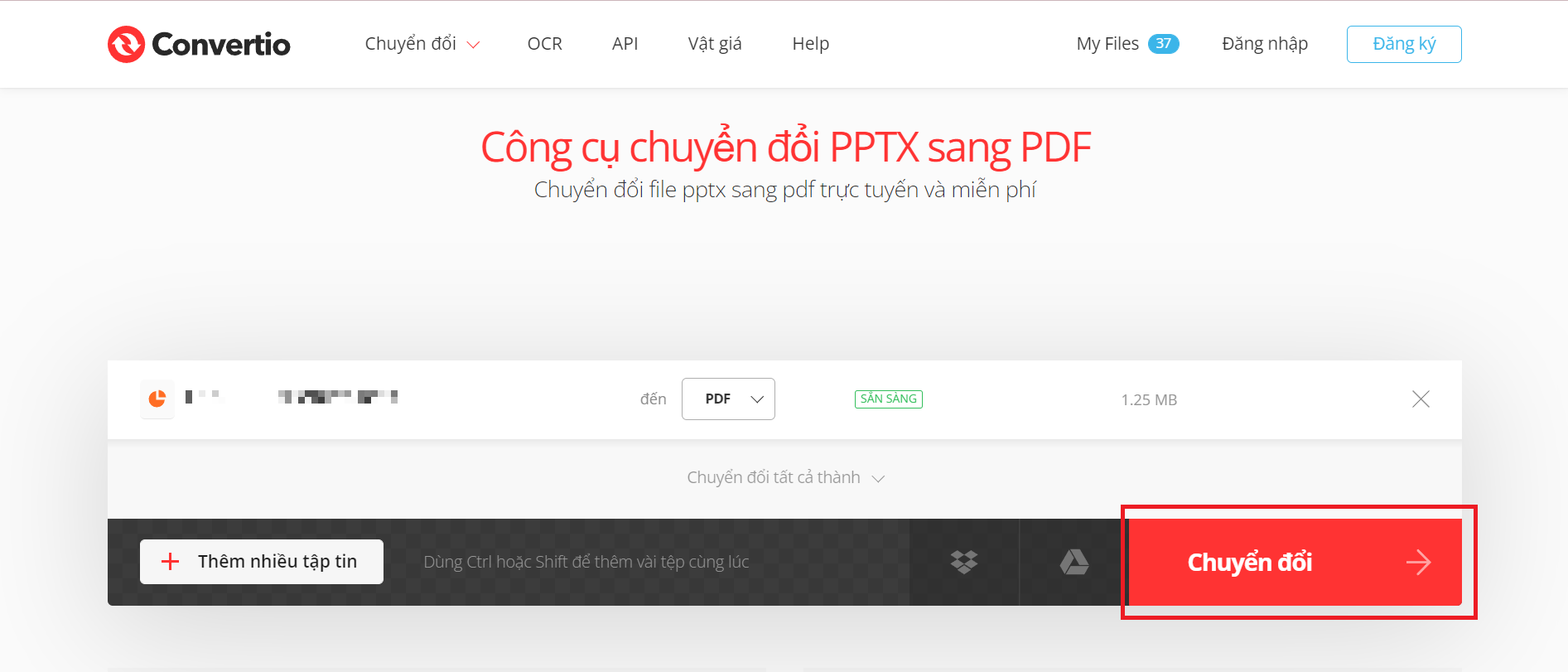Open the API menu item
This screenshot has width=1568, height=672.
tap(625, 44)
